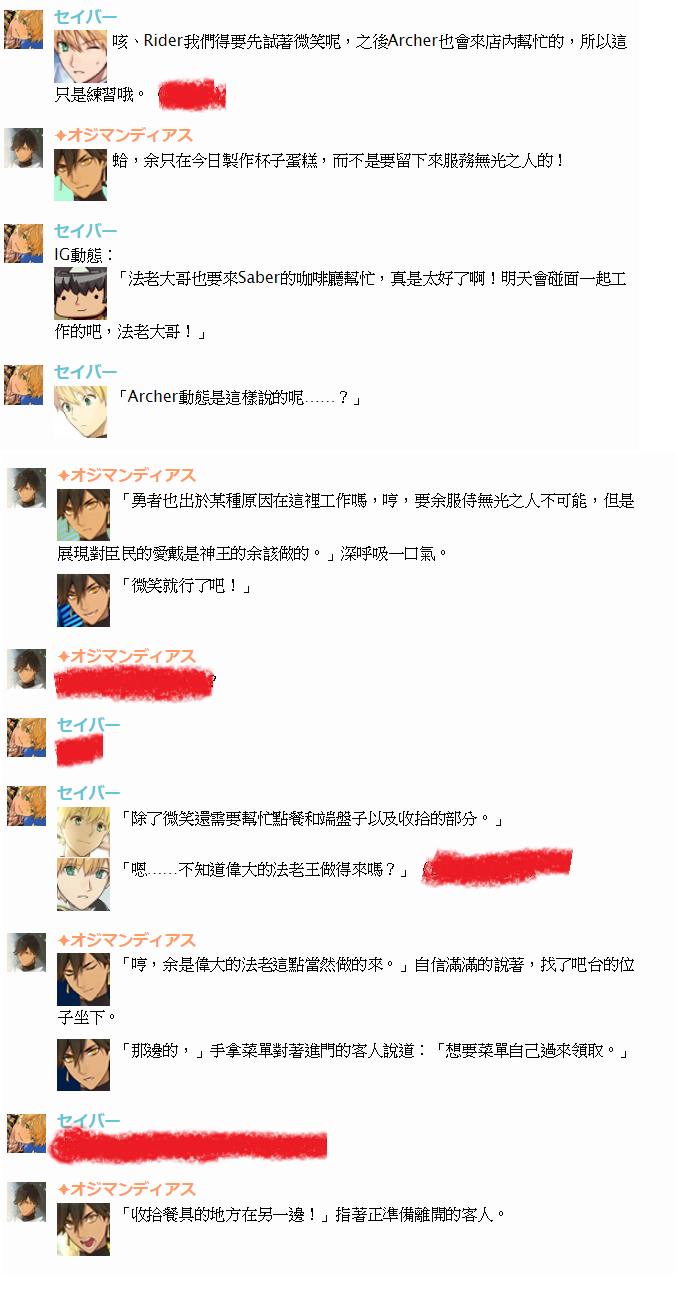Click Ozymandias emoticon beside 「那邊的，」手拿菜單
Viewport: 695px width, 1307px height.
pos(83,1064)
